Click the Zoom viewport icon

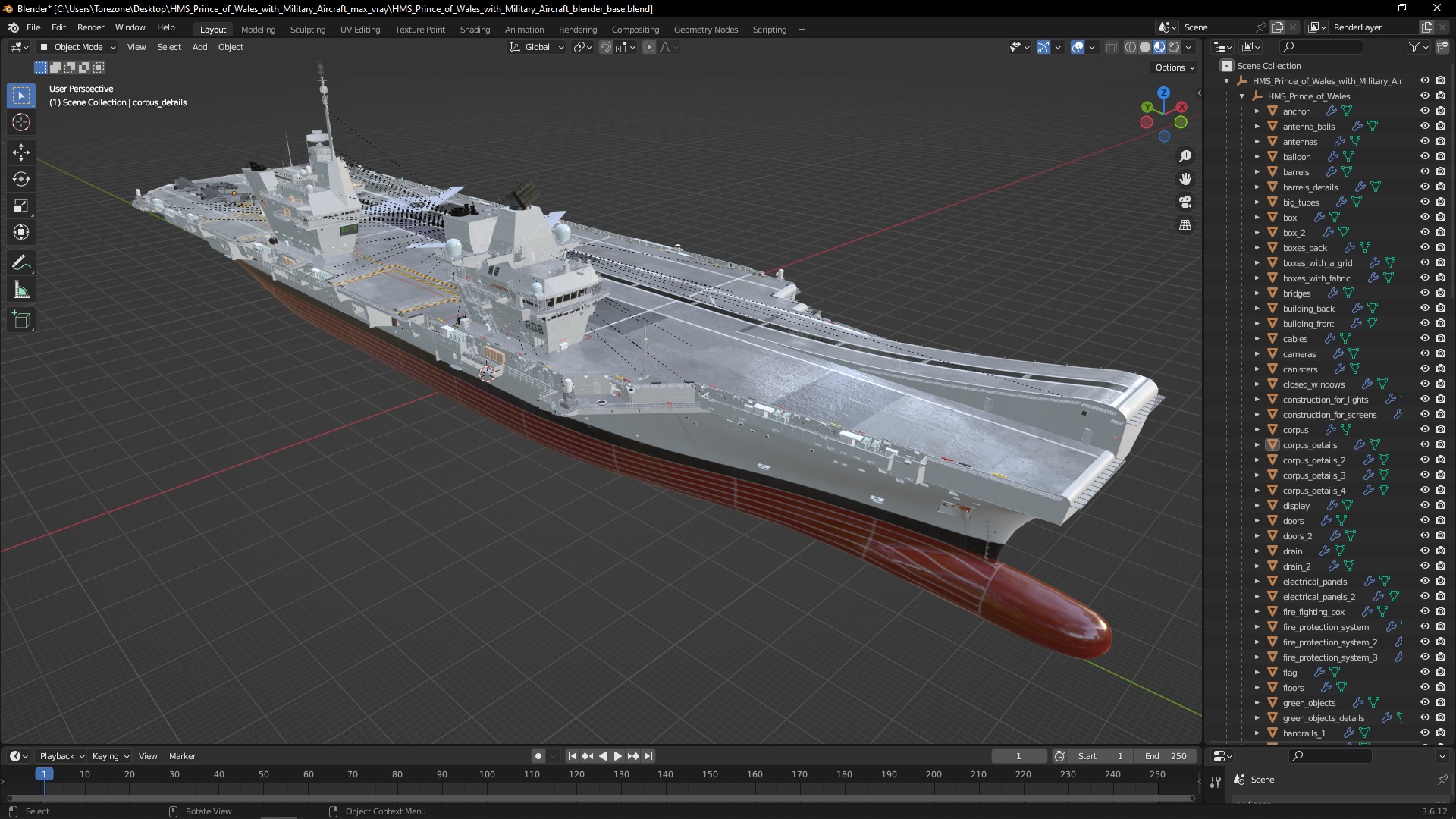click(1185, 156)
